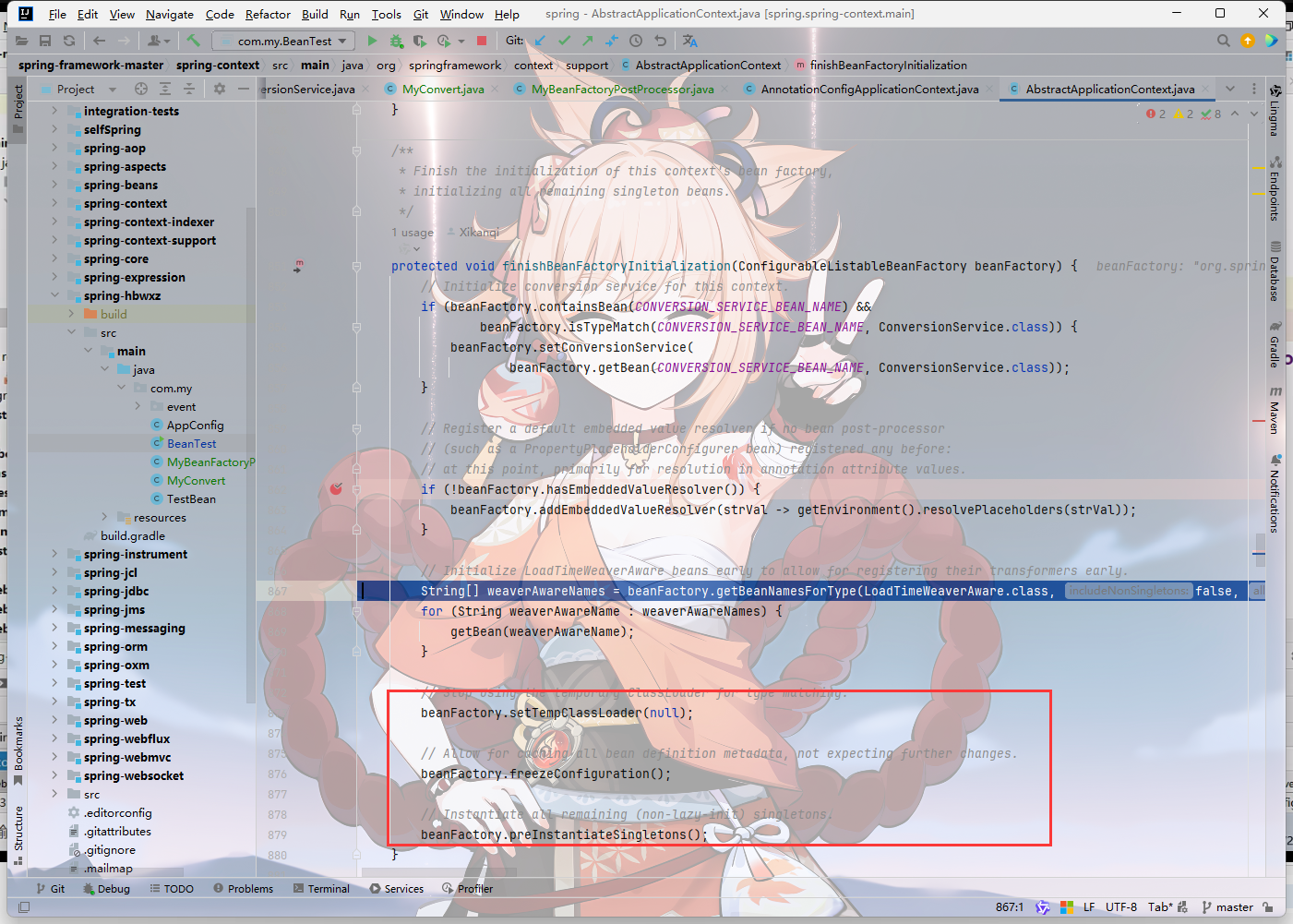Click the Save All toolbar icon
The width and height of the screenshot is (1293, 924).
pyautogui.click(x=45, y=41)
